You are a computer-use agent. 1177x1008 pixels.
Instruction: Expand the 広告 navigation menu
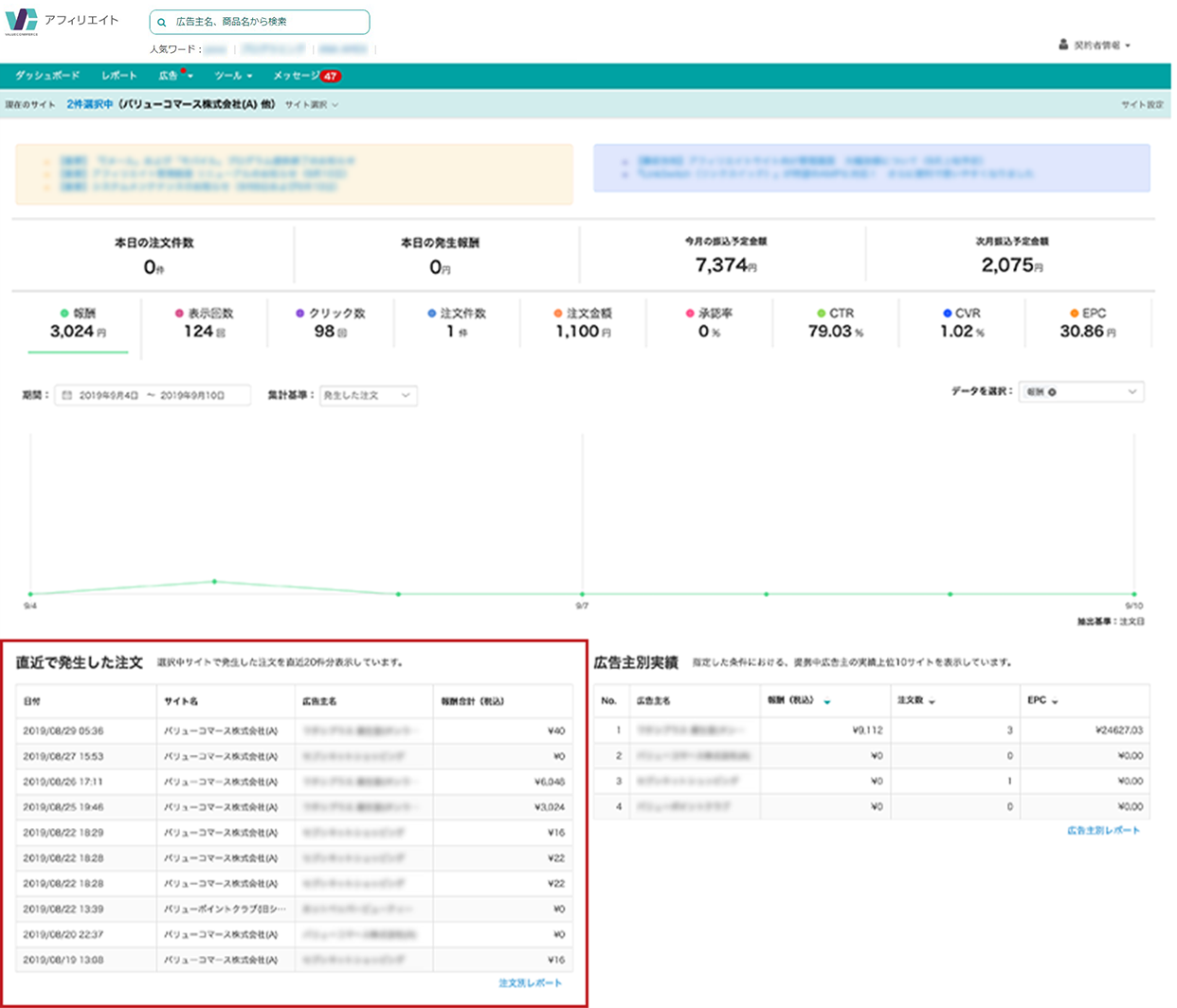click(175, 76)
